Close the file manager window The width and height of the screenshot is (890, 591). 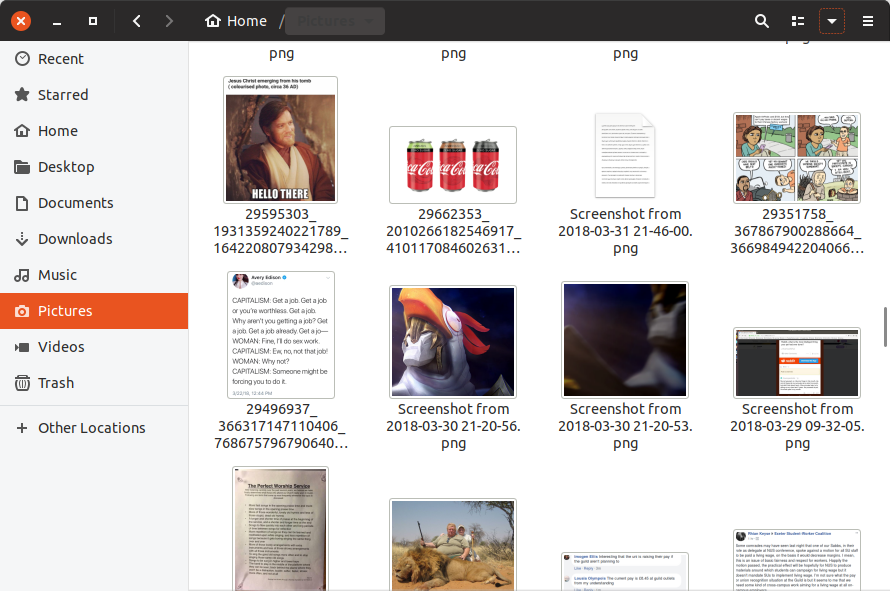pyautogui.click(x=21, y=21)
